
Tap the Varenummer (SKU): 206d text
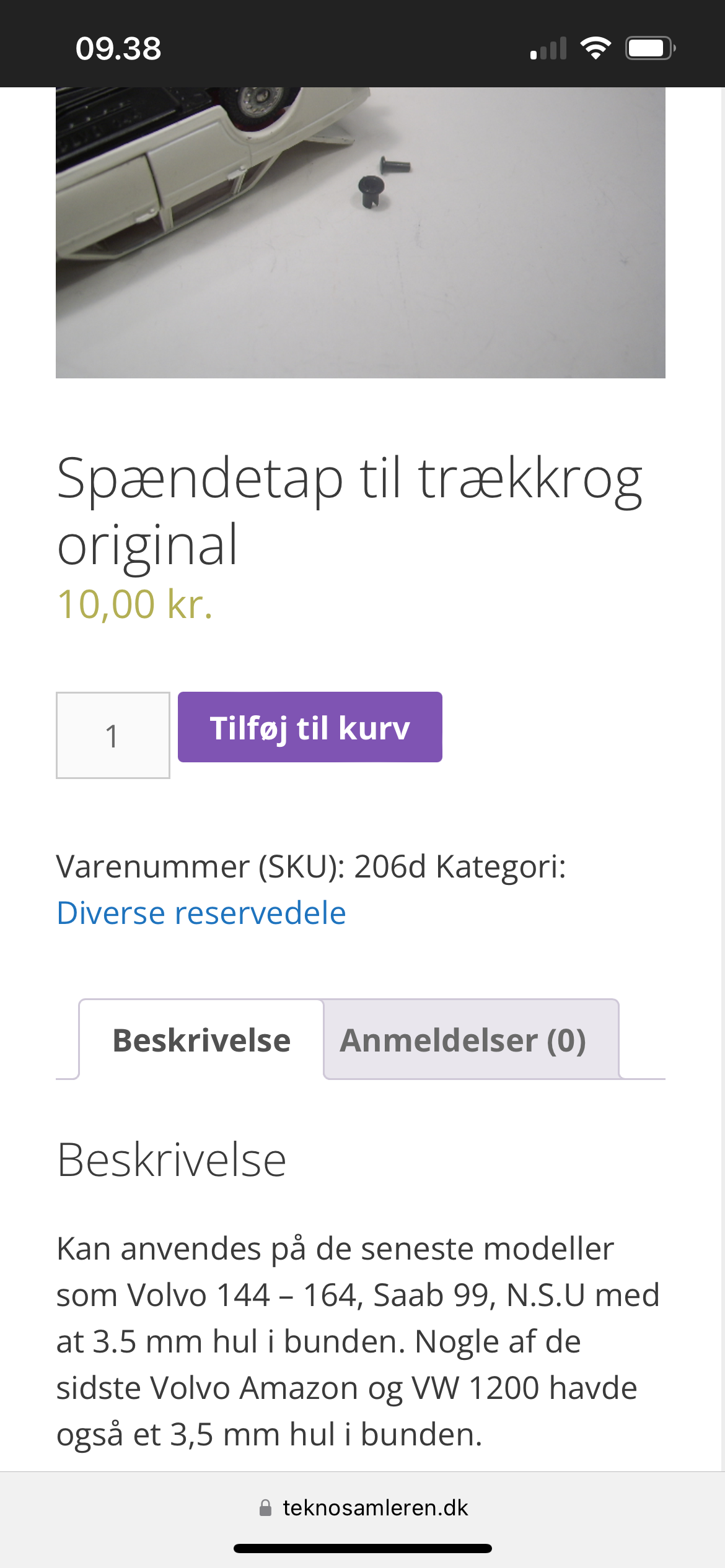tap(242, 866)
